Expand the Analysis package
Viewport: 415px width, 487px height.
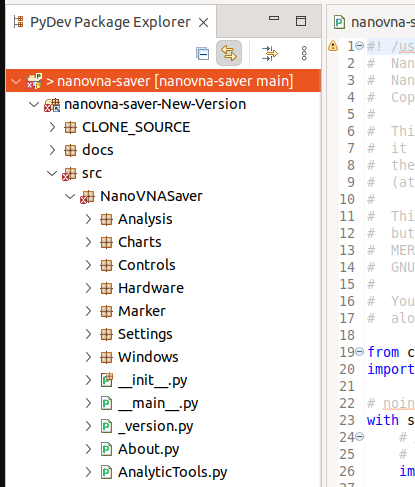coord(88,219)
